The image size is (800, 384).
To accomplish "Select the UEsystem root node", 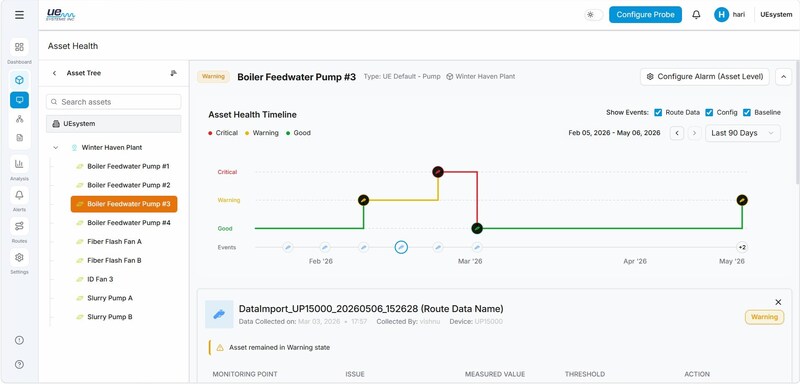I will [x=113, y=123].
